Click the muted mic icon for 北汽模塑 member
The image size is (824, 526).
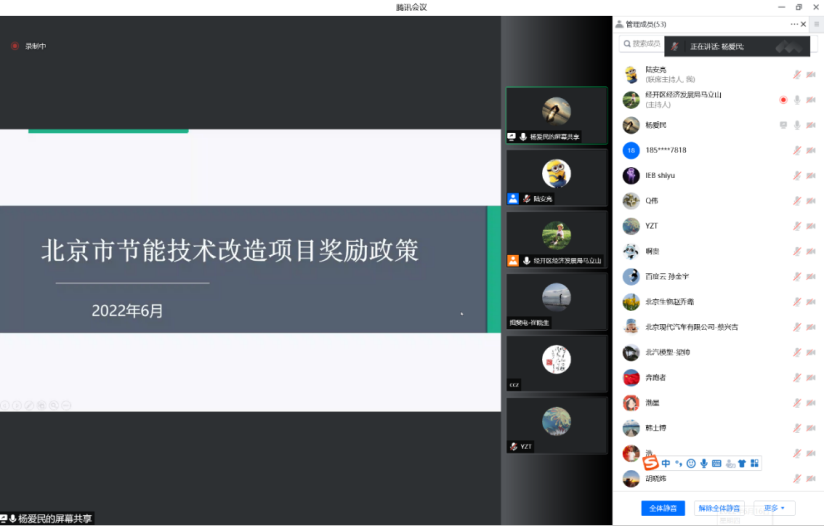pyautogui.click(x=797, y=352)
